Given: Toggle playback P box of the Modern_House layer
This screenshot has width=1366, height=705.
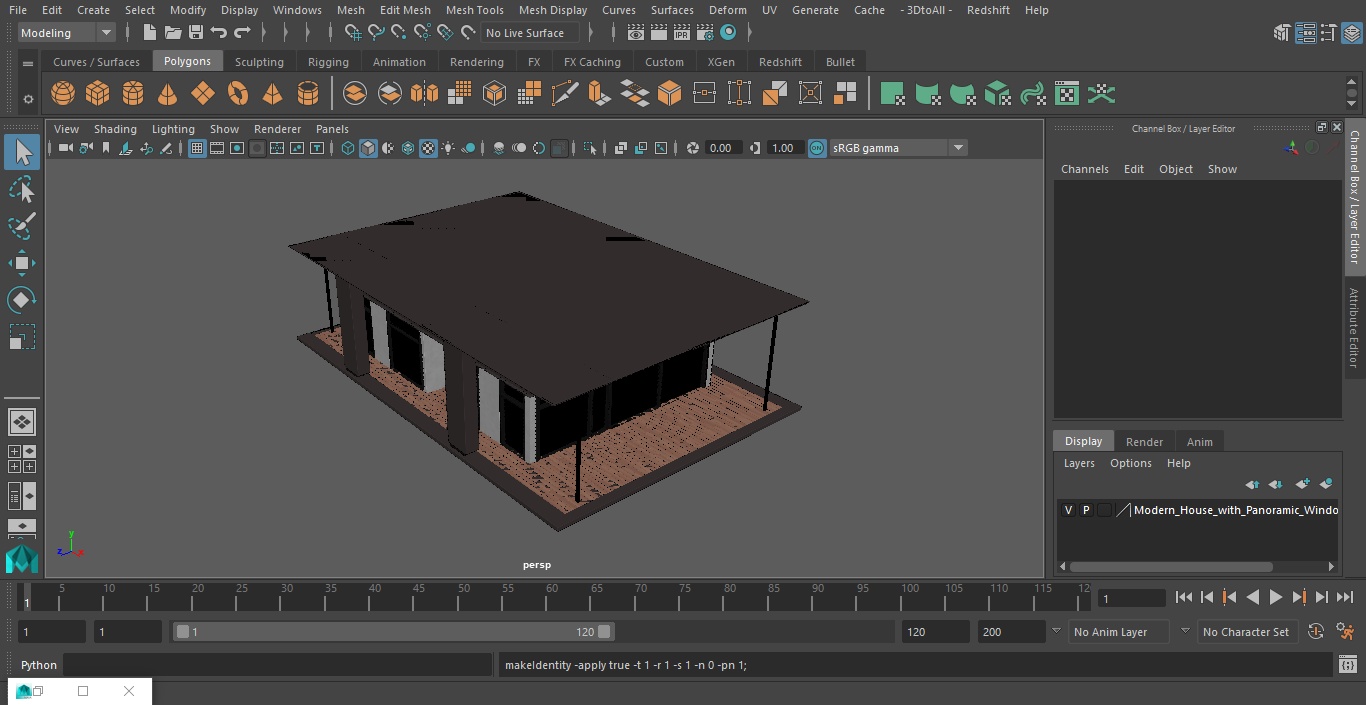Looking at the screenshot, I should [x=1086, y=510].
